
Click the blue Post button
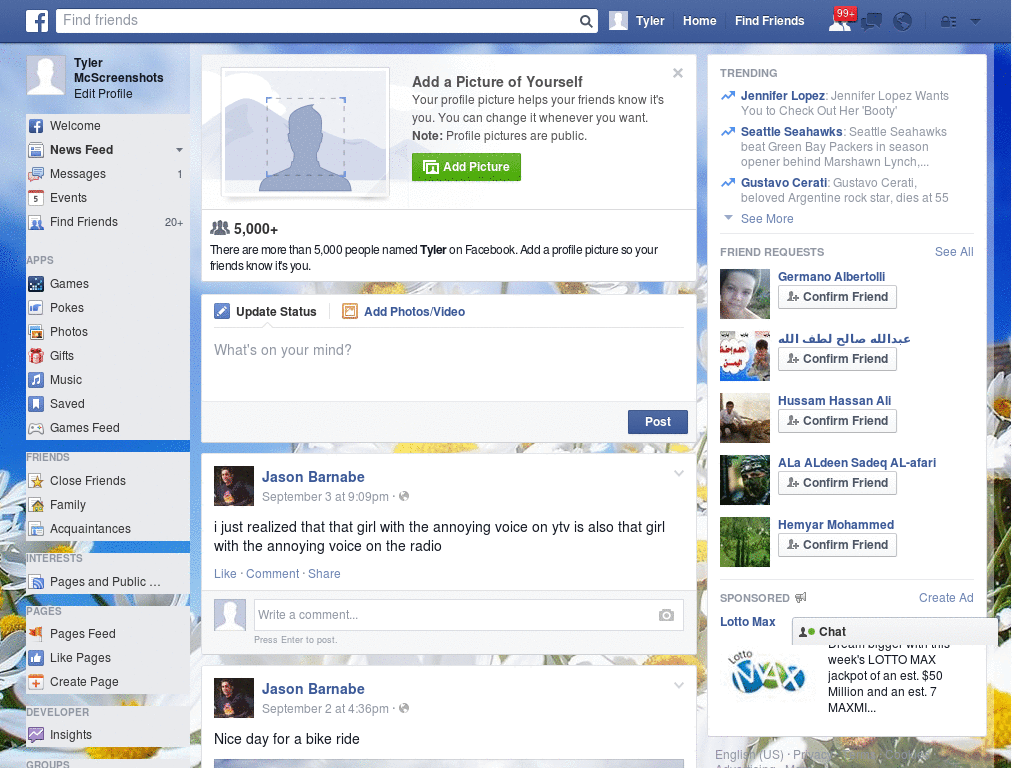click(x=658, y=422)
